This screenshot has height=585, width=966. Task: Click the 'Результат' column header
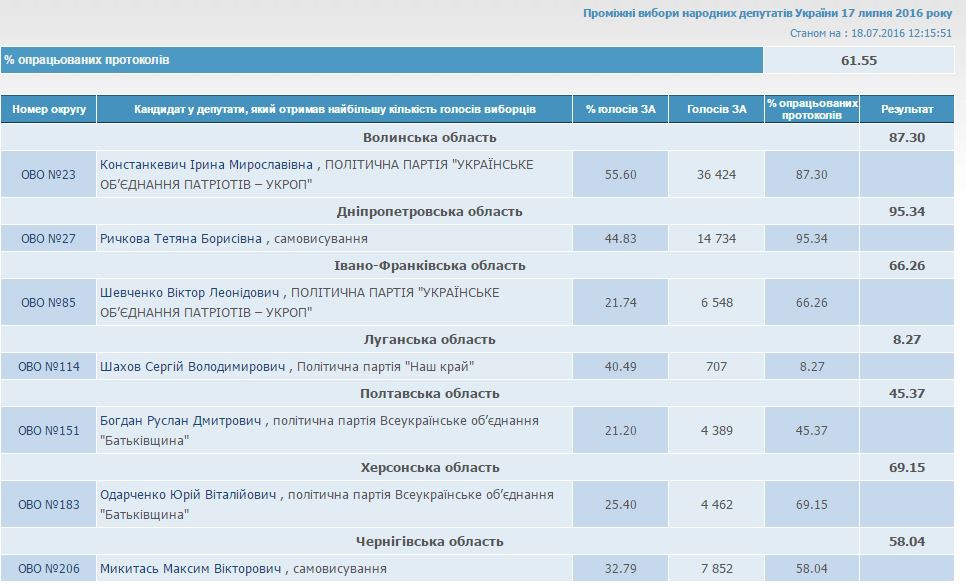click(907, 109)
